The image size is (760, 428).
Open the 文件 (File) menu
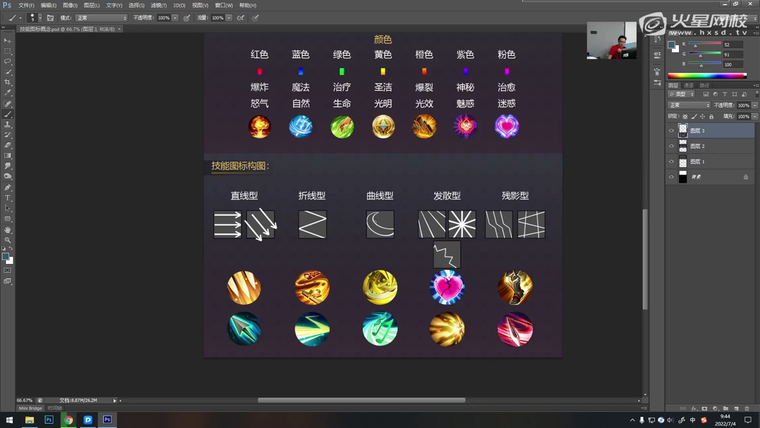(25, 5)
